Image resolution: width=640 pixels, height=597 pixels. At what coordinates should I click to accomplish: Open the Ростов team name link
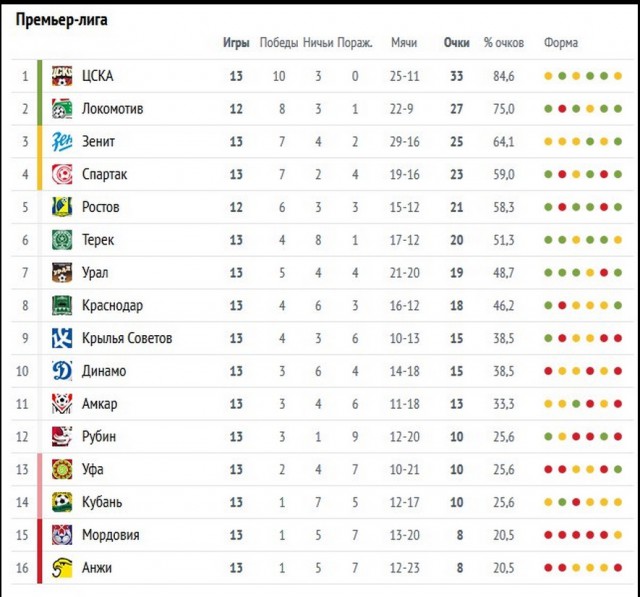[100, 207]
